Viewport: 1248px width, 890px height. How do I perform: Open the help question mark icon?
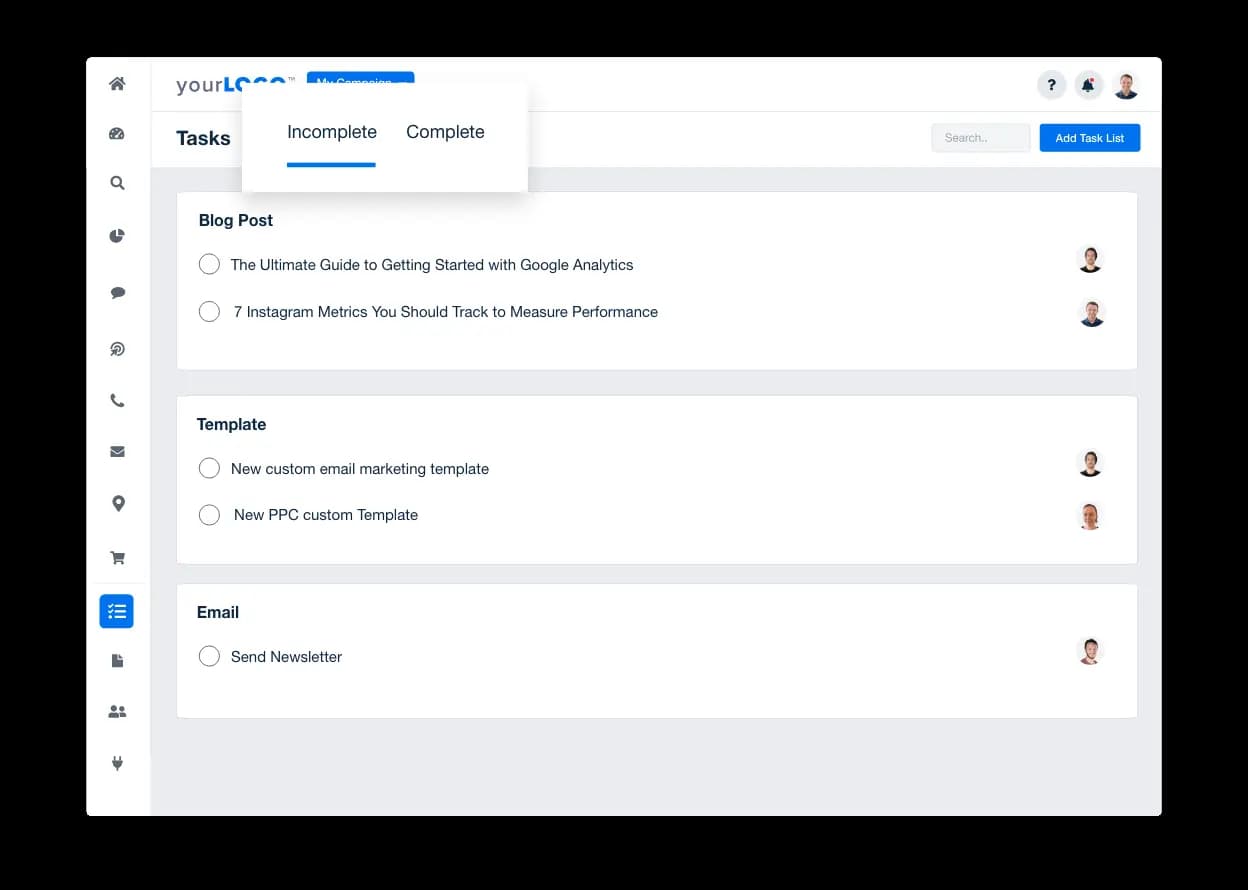1051,86
